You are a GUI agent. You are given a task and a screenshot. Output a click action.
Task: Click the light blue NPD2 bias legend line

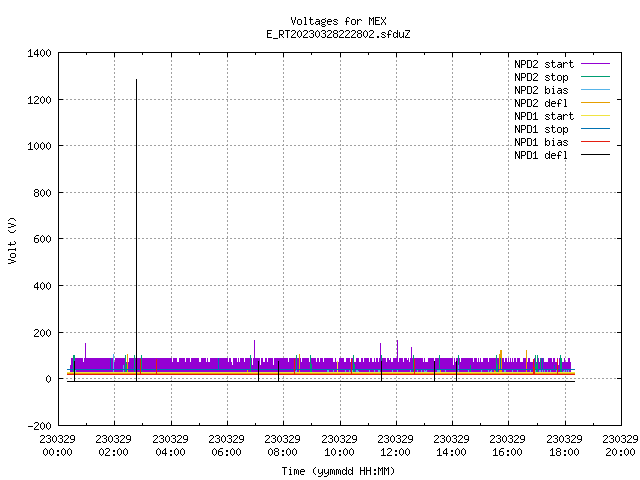[595, 89]
